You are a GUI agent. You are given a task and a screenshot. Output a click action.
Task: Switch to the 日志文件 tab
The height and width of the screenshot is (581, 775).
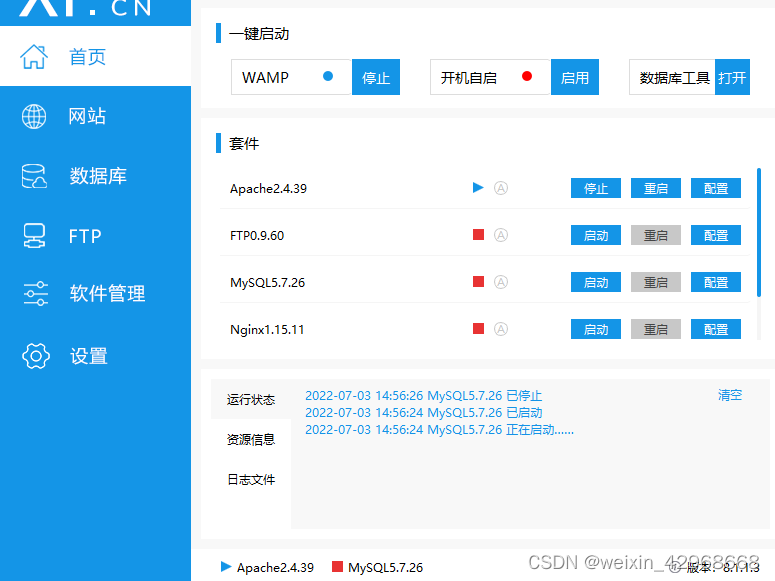(251, 479)
